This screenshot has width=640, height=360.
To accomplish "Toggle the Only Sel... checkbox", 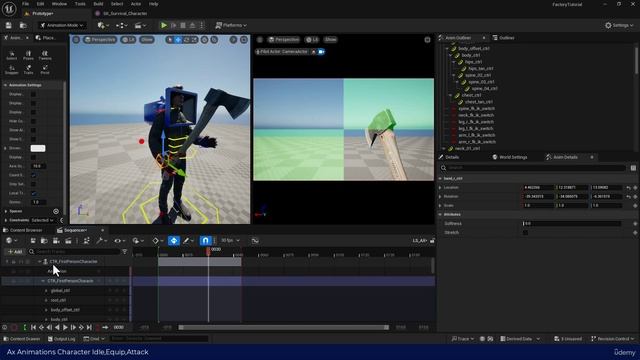I will [33, 184].
